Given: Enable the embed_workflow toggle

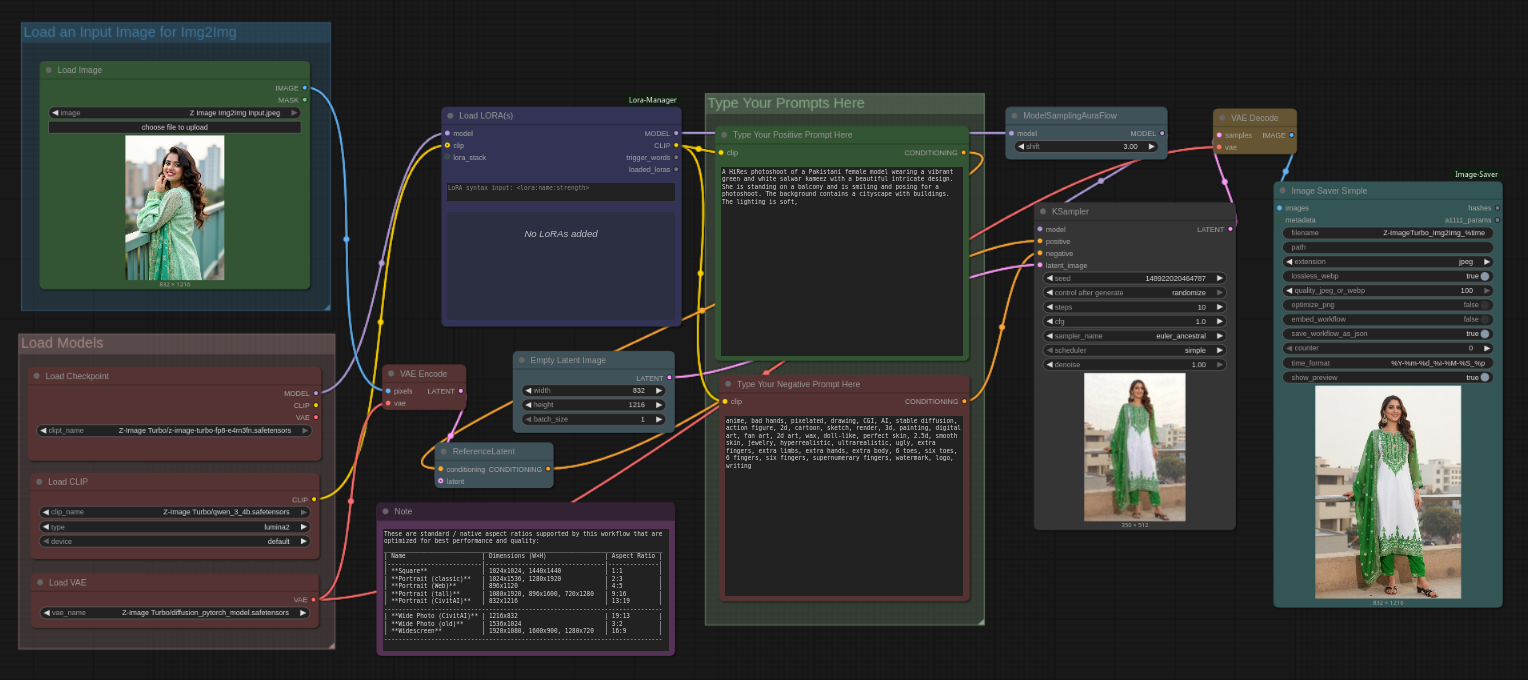Looking at the screenshot, I should point(1485,319).
